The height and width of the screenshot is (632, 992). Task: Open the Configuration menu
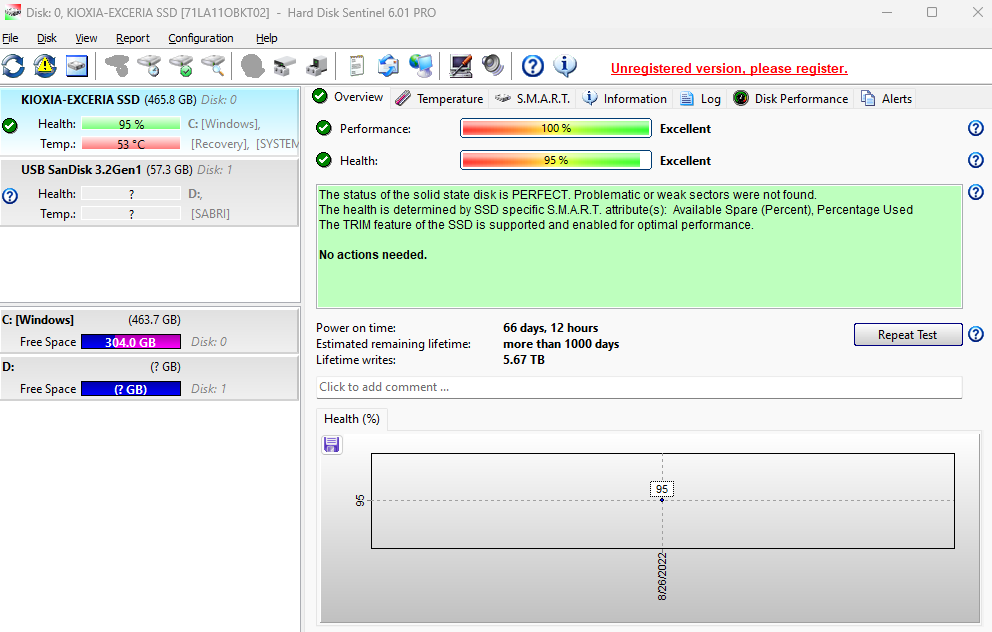tap(201, 38)
